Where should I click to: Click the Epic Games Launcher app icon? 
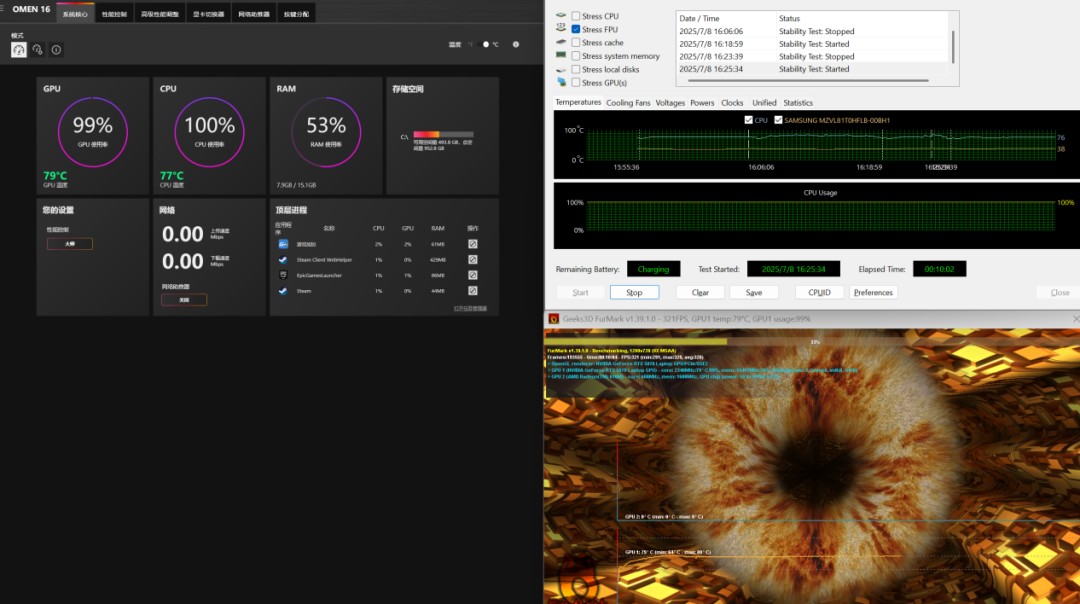coord(284,275)
